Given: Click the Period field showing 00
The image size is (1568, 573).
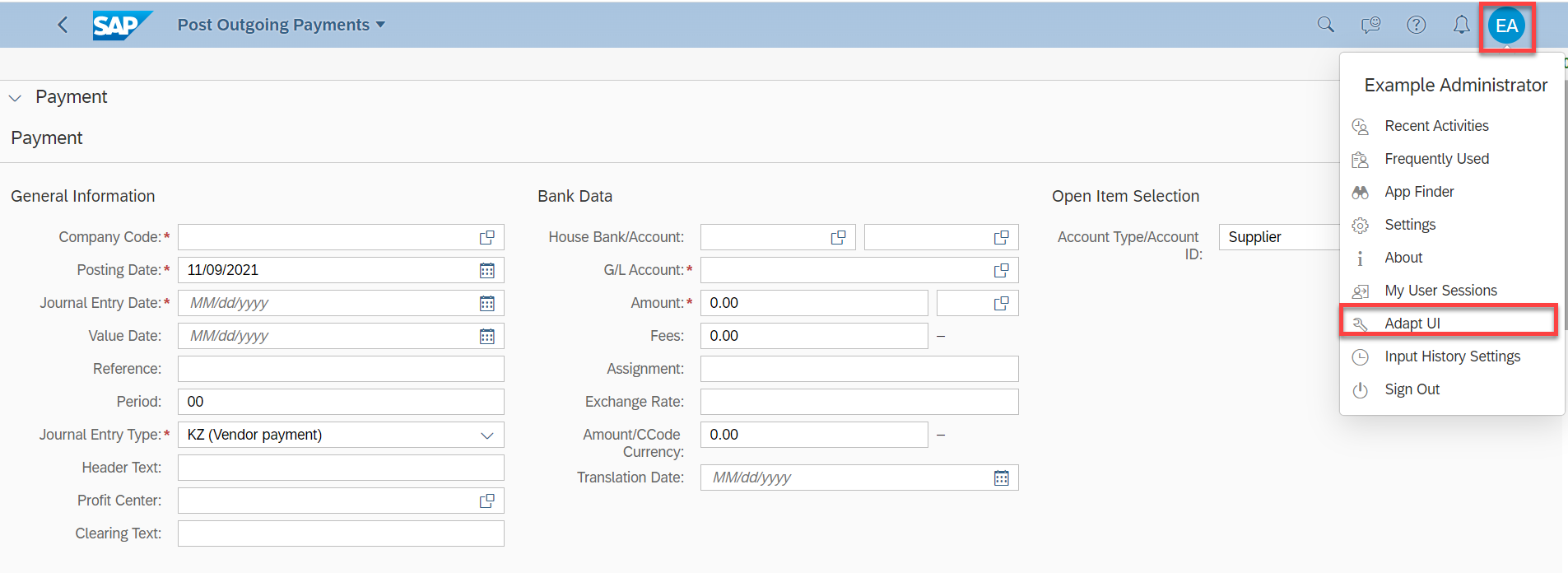Looking at the screenshot, I should (x=341, y=402).
